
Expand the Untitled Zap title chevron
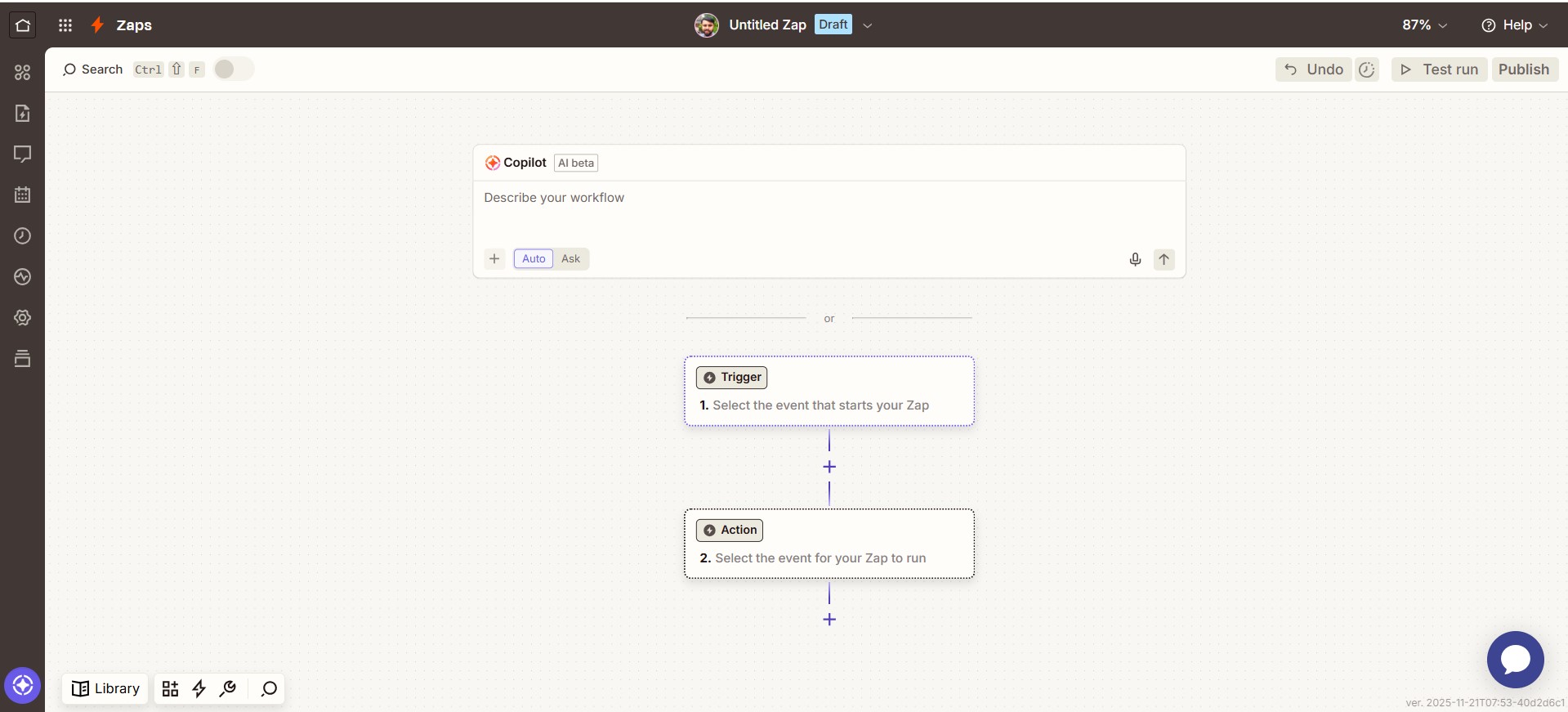[868, 25]
